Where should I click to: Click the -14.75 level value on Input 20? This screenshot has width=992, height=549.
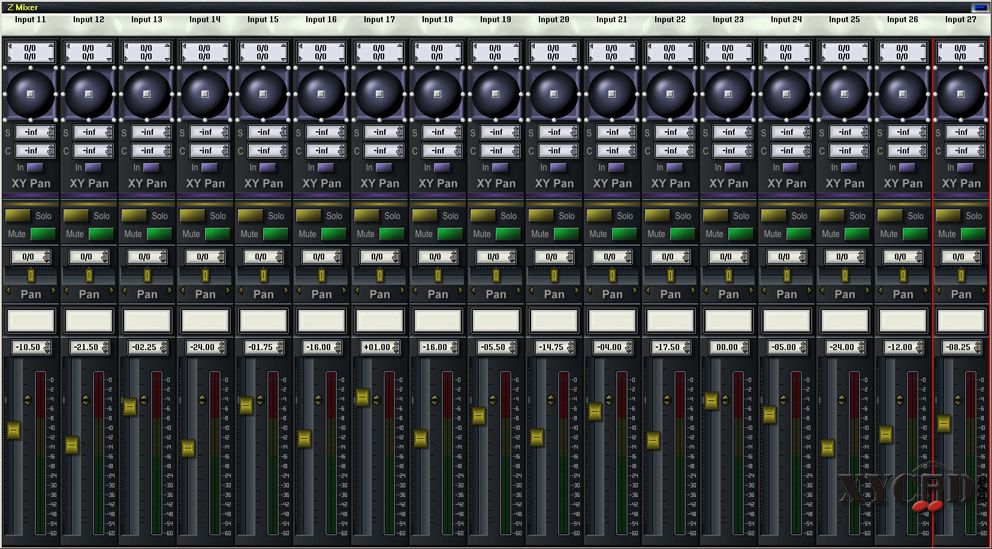(x=550, y=348)
